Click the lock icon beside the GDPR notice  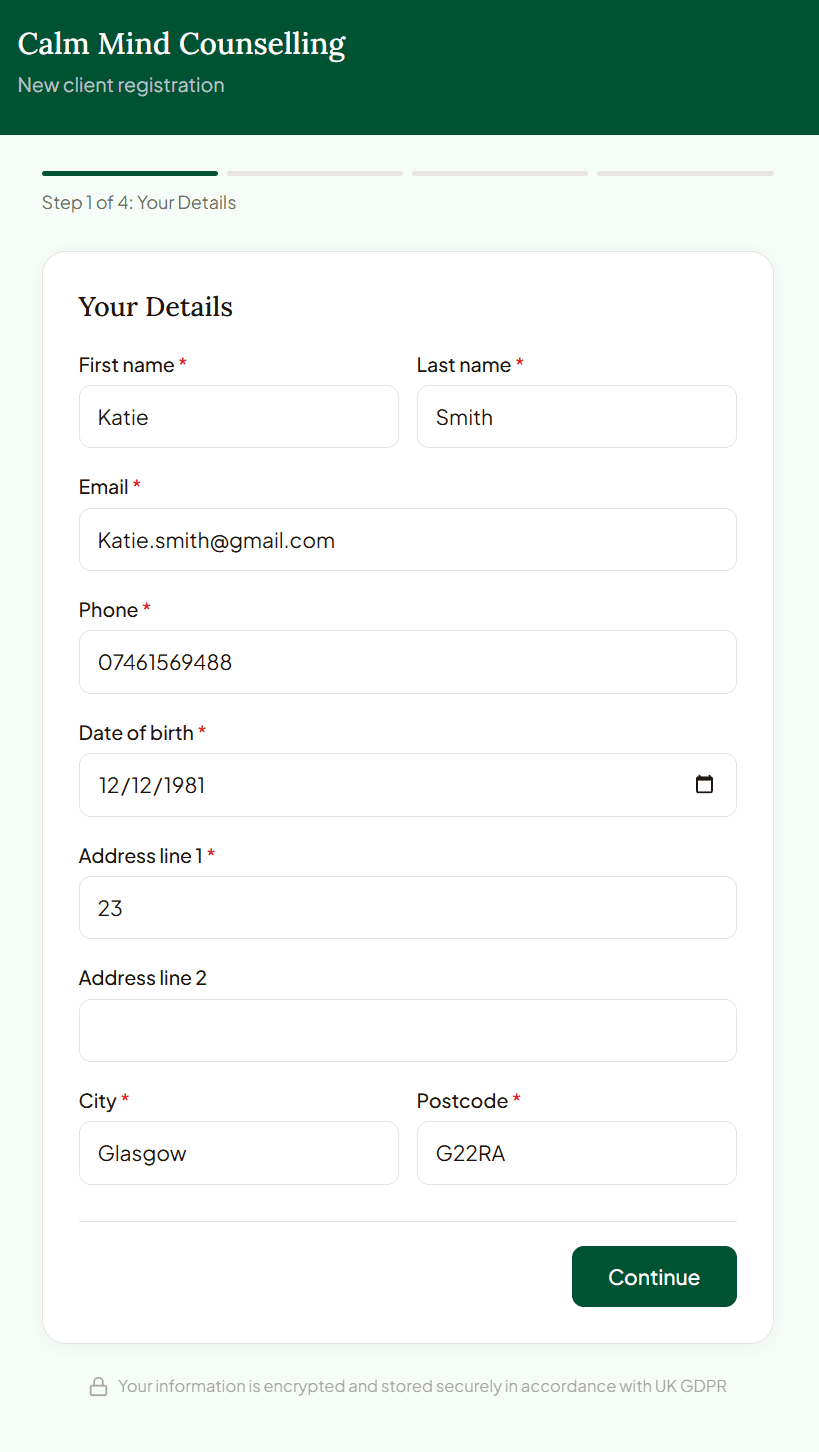[x=98, y=1386]
